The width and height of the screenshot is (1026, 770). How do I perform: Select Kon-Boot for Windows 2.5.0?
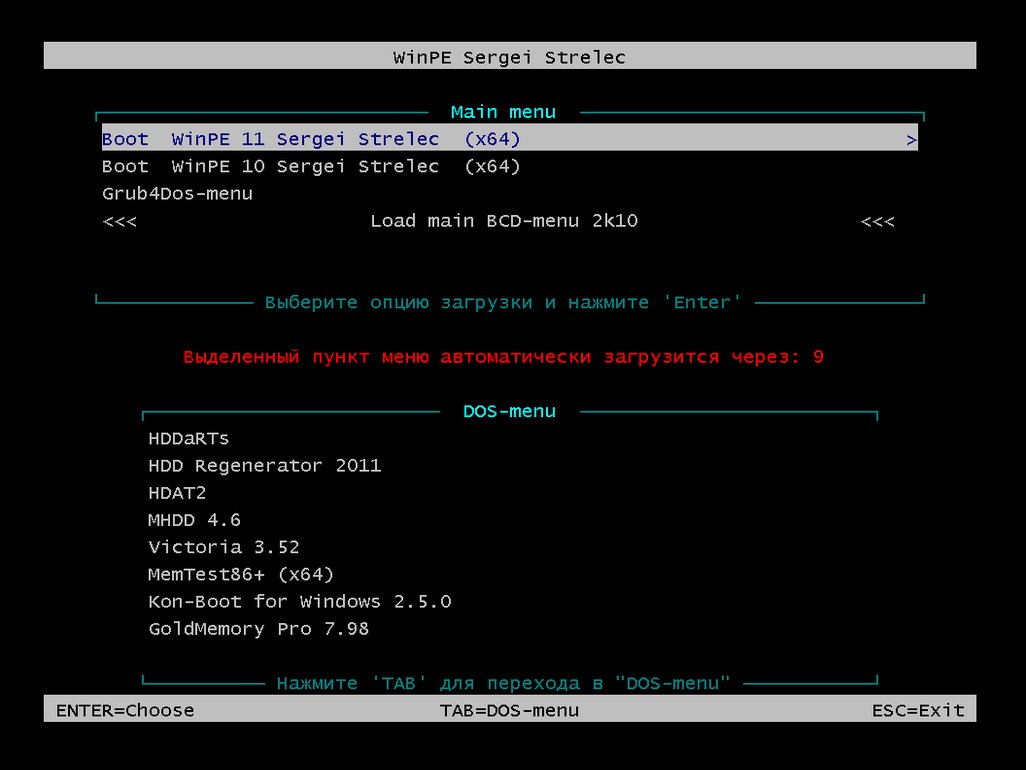pyautogui.click(x=299, y=602)
